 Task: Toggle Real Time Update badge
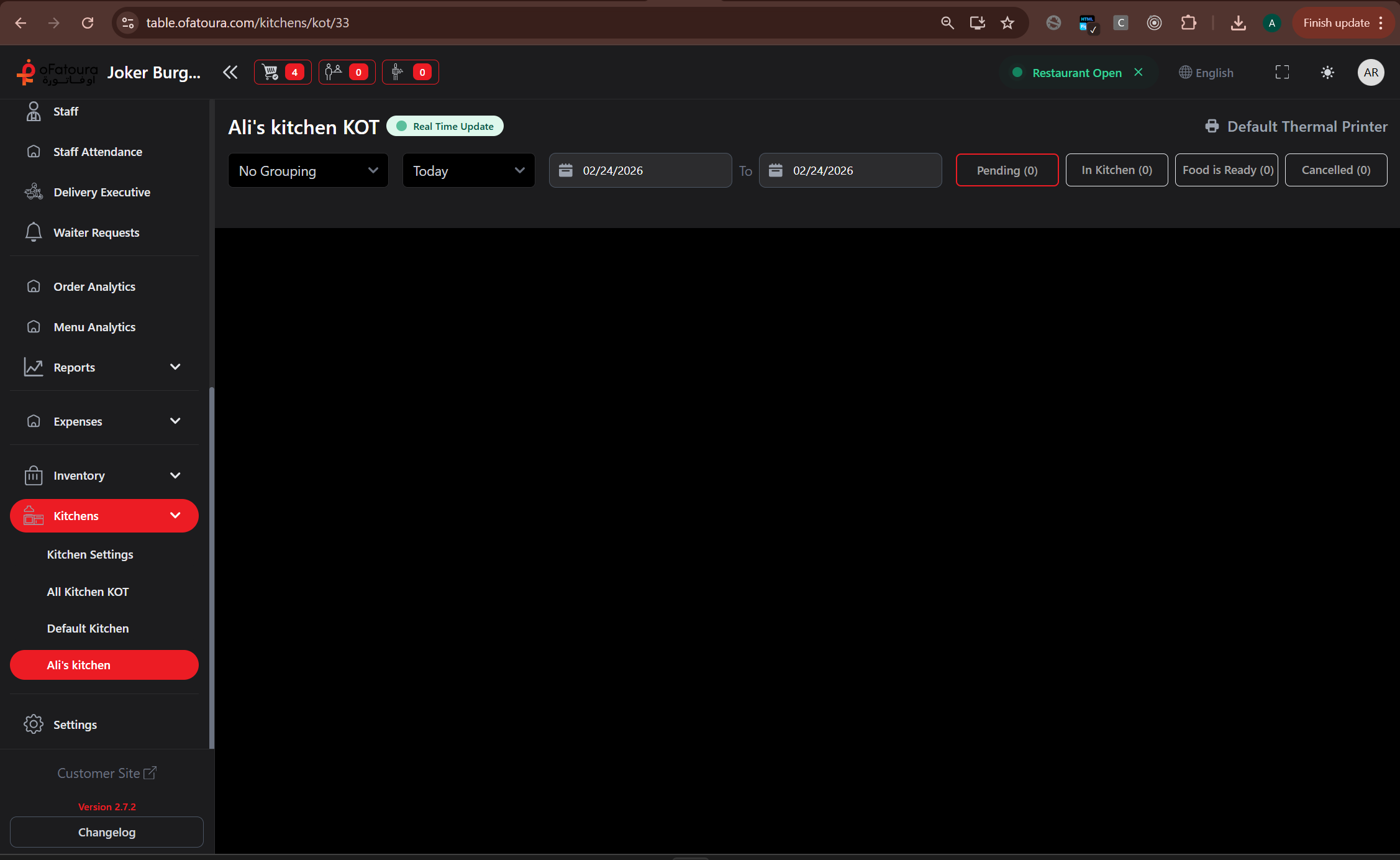445,126
